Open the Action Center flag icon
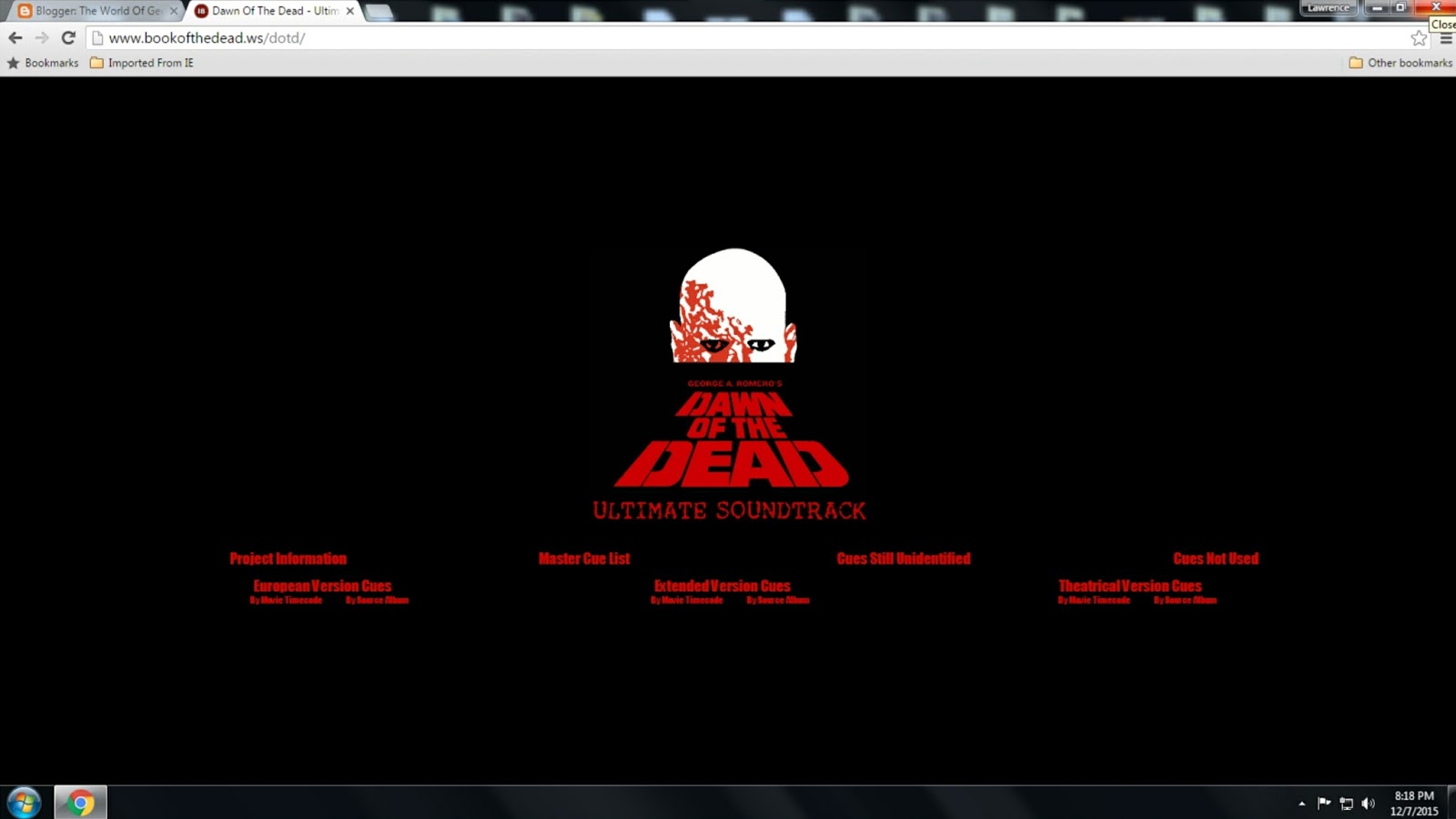1456x819 pixels. click(x=1324, y=803)
